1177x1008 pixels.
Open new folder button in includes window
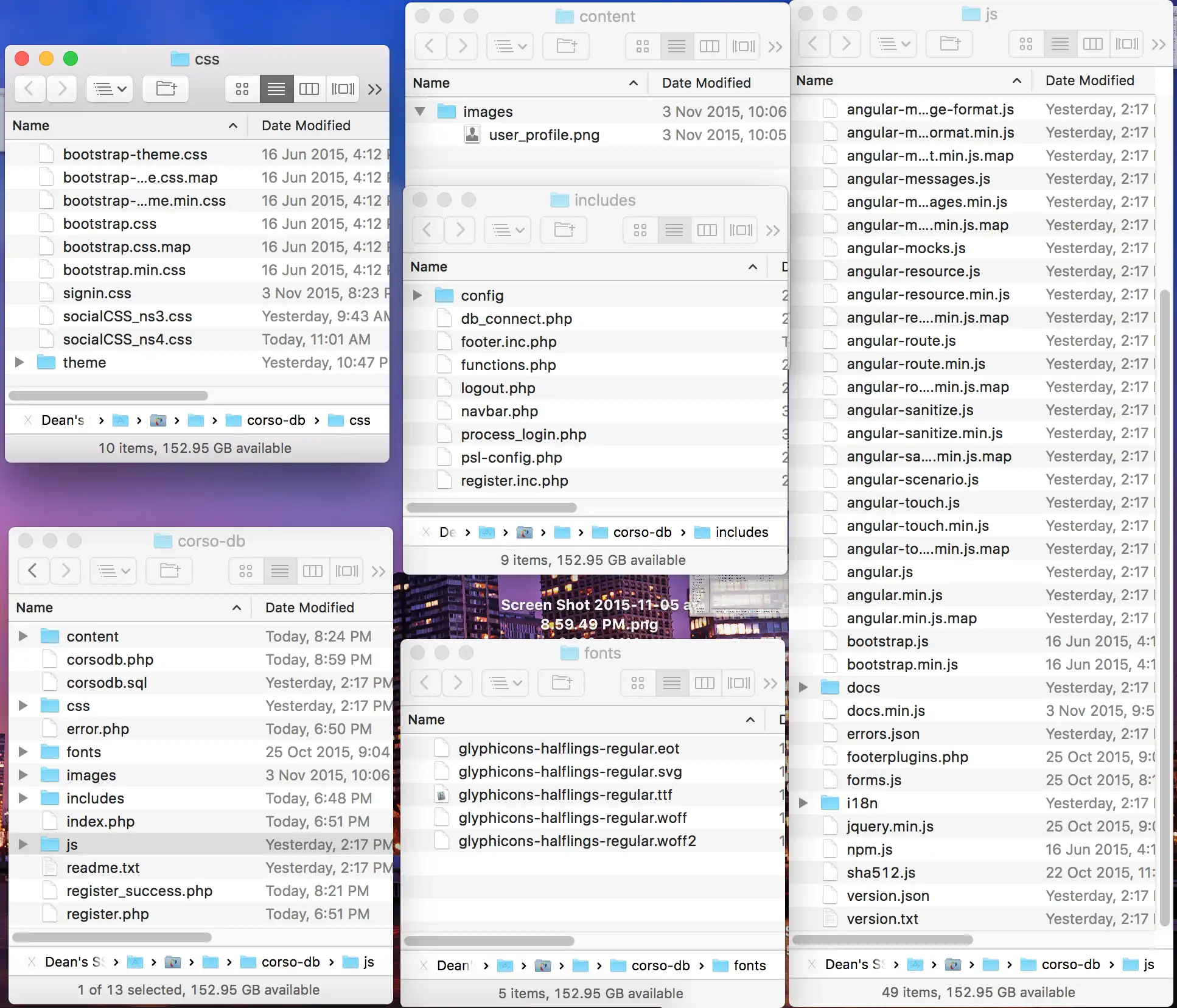pyautogui.click(x=564, y=230)
